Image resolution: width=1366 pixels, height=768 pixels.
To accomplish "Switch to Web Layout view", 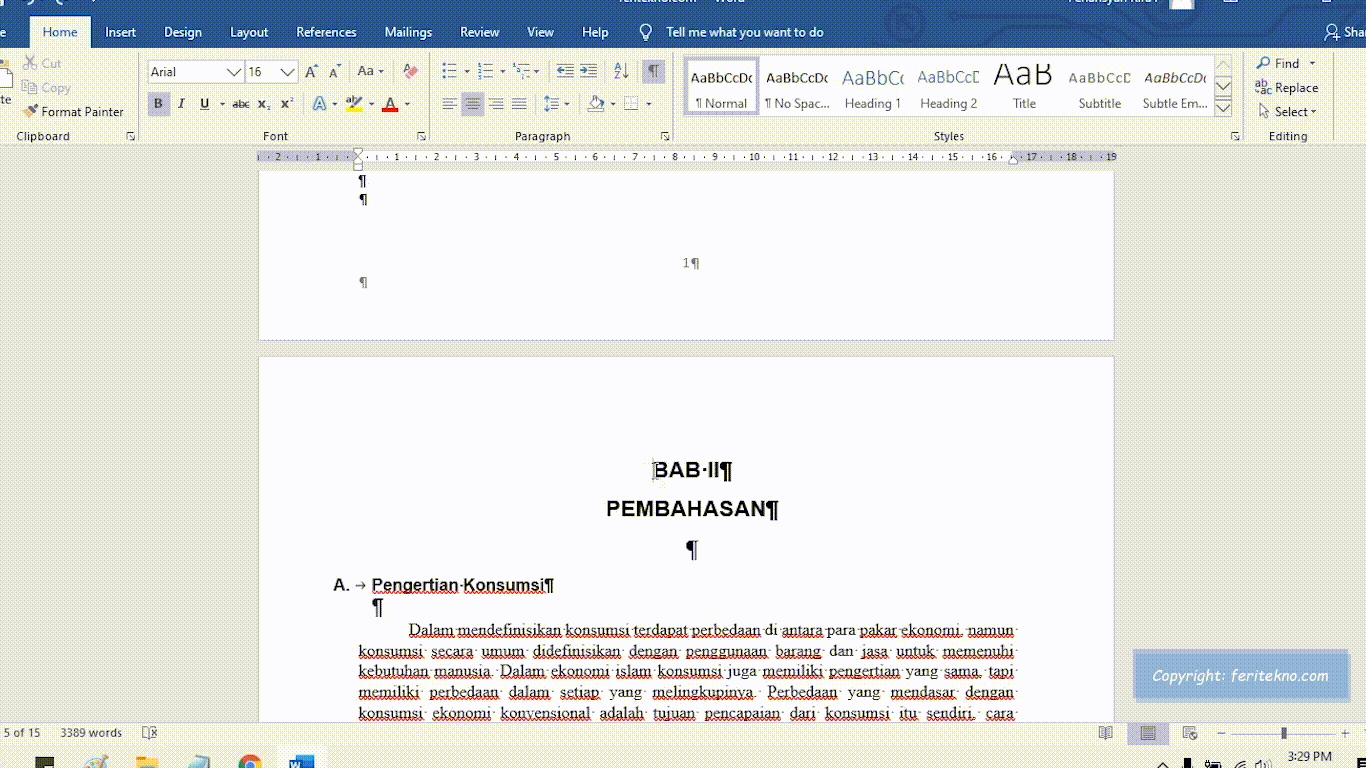I will coord(1190,733).
